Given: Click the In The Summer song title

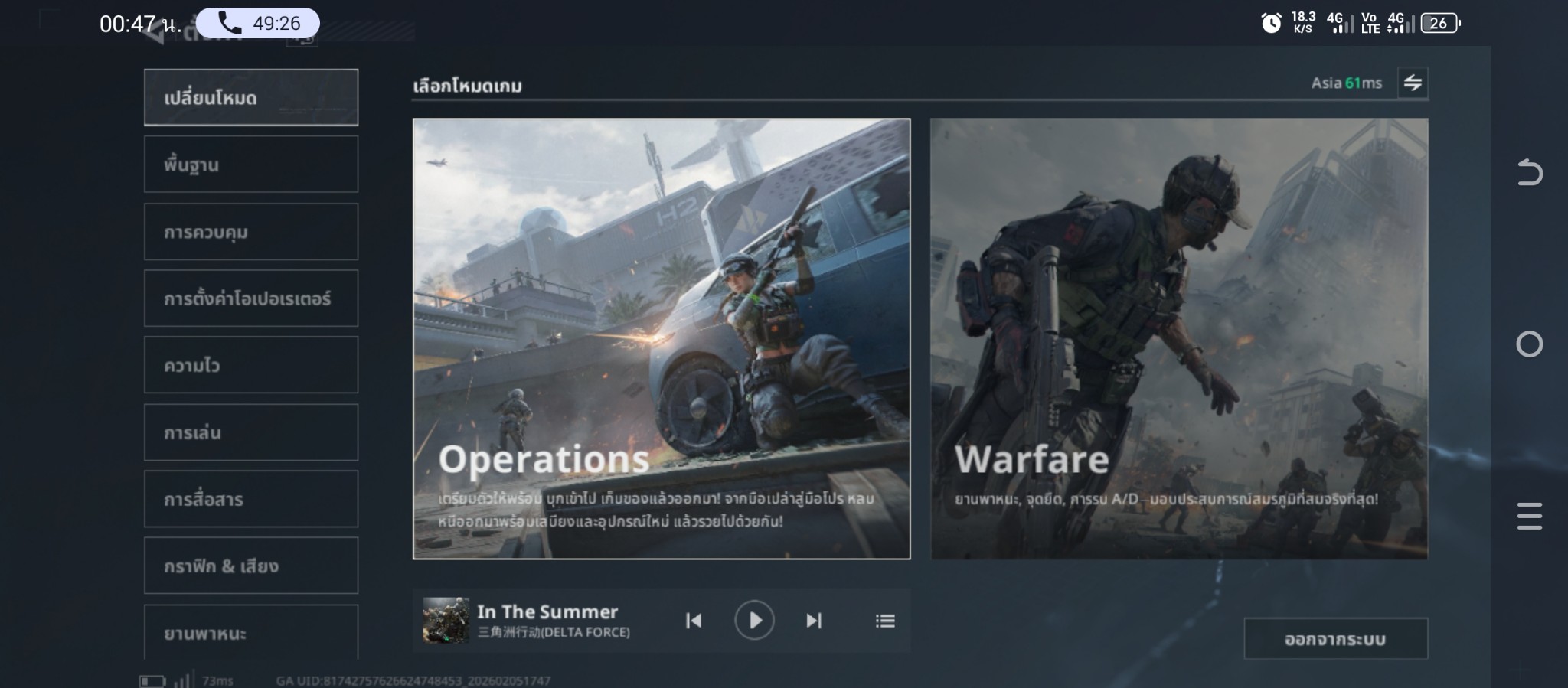Looking at the screenshot, I should [x=547, y=611].
